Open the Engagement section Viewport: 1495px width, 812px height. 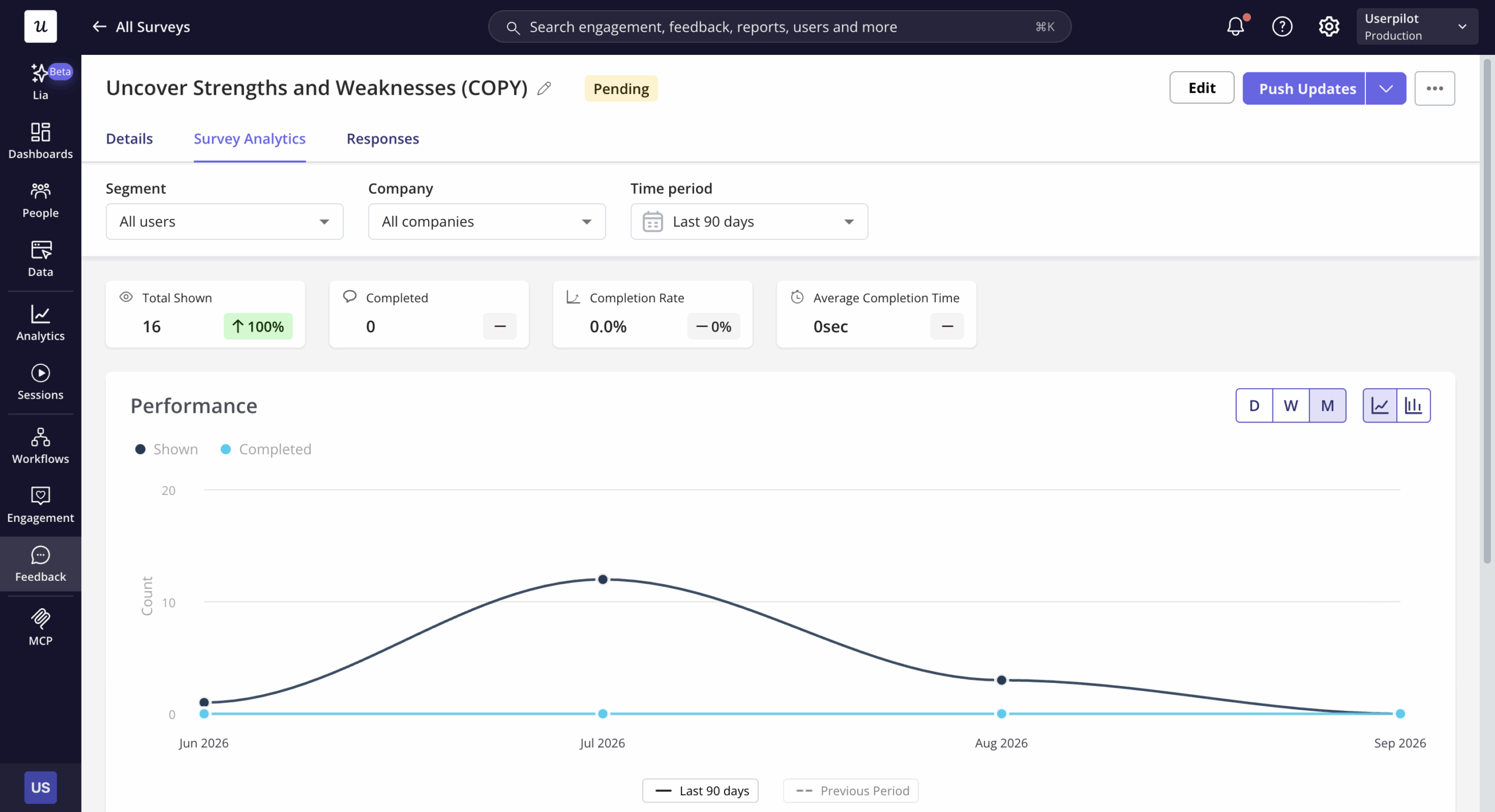tap(40, 505)
